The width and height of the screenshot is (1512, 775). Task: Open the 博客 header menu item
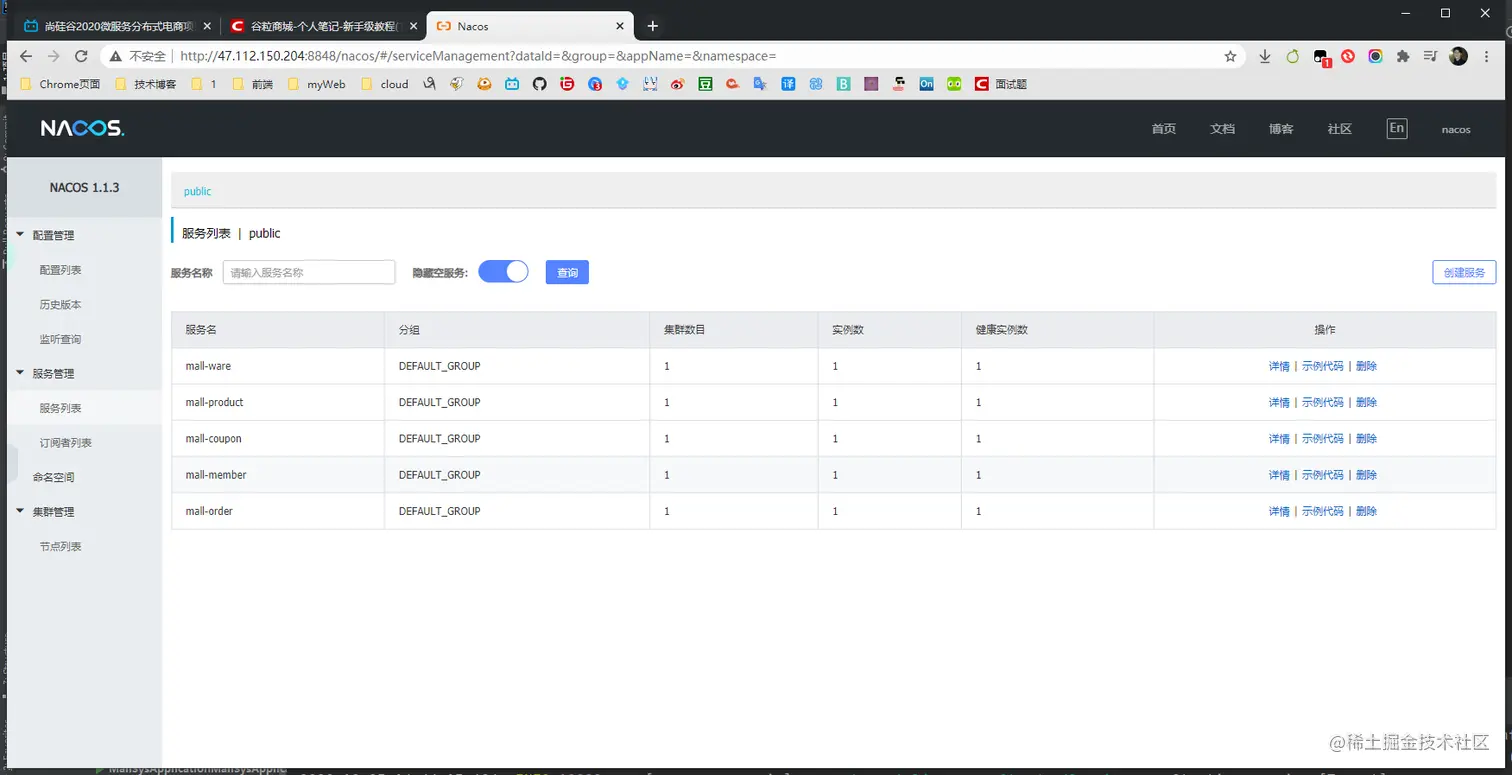[x=1281, y=129]
